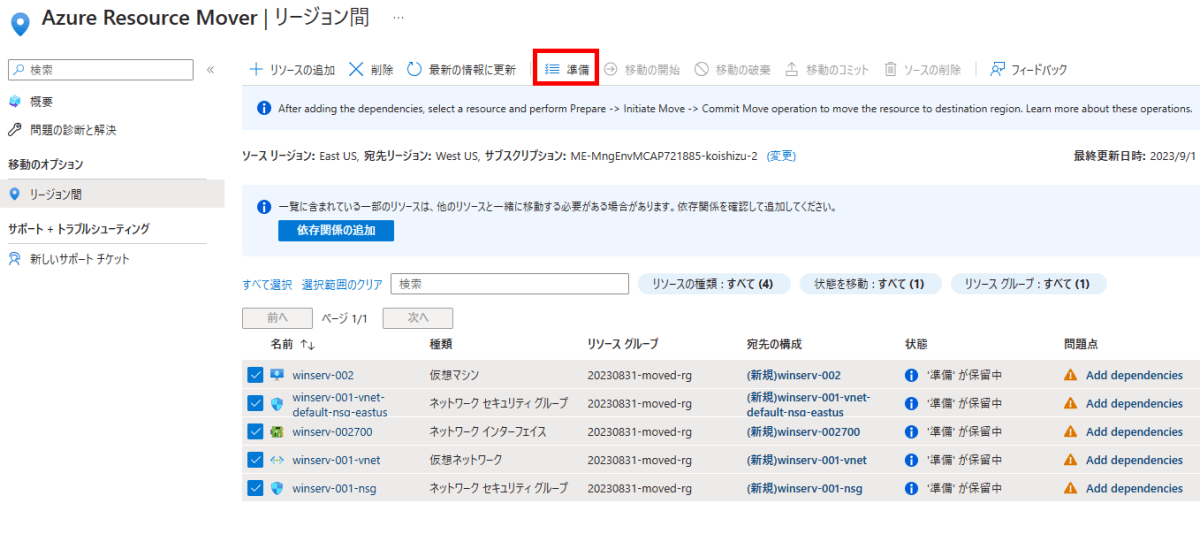Viewport: 1200px width, 534px height.
Task: Open 問題の診断と解決 in the sidebar
Action: click(x=73, y=130)
